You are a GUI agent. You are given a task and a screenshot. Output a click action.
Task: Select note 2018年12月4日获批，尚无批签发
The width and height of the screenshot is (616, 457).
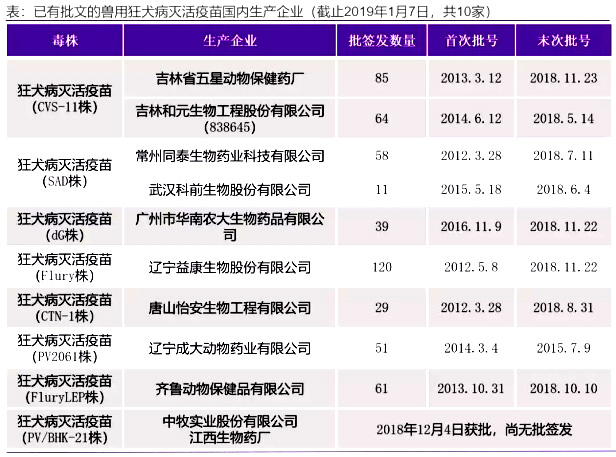(474, 429)
